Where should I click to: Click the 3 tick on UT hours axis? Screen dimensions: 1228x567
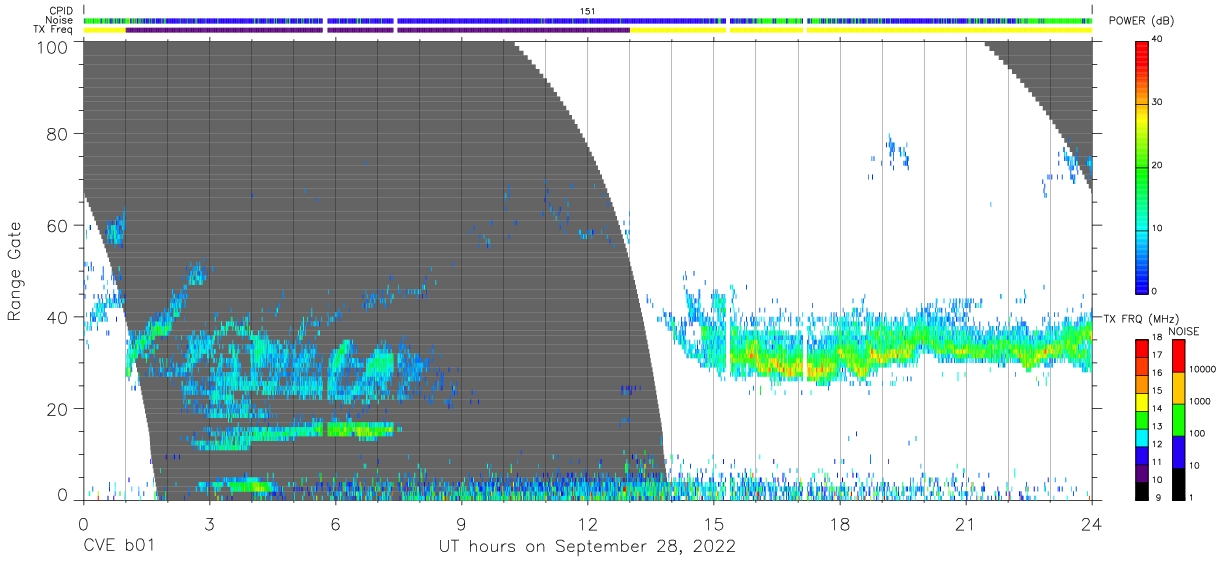point(209,523)
